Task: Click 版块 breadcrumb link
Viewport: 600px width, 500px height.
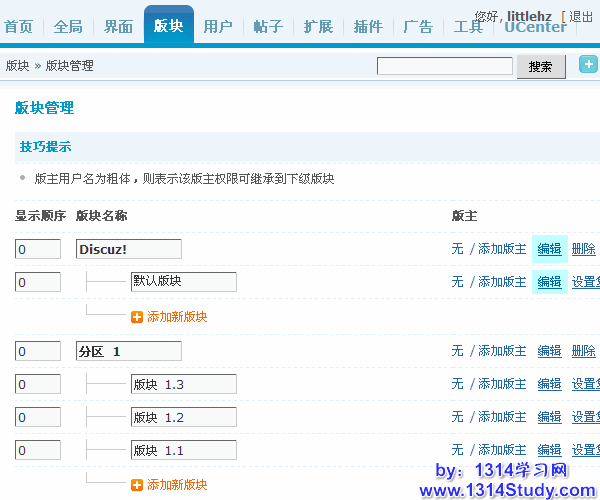Action: click(17, 66)
